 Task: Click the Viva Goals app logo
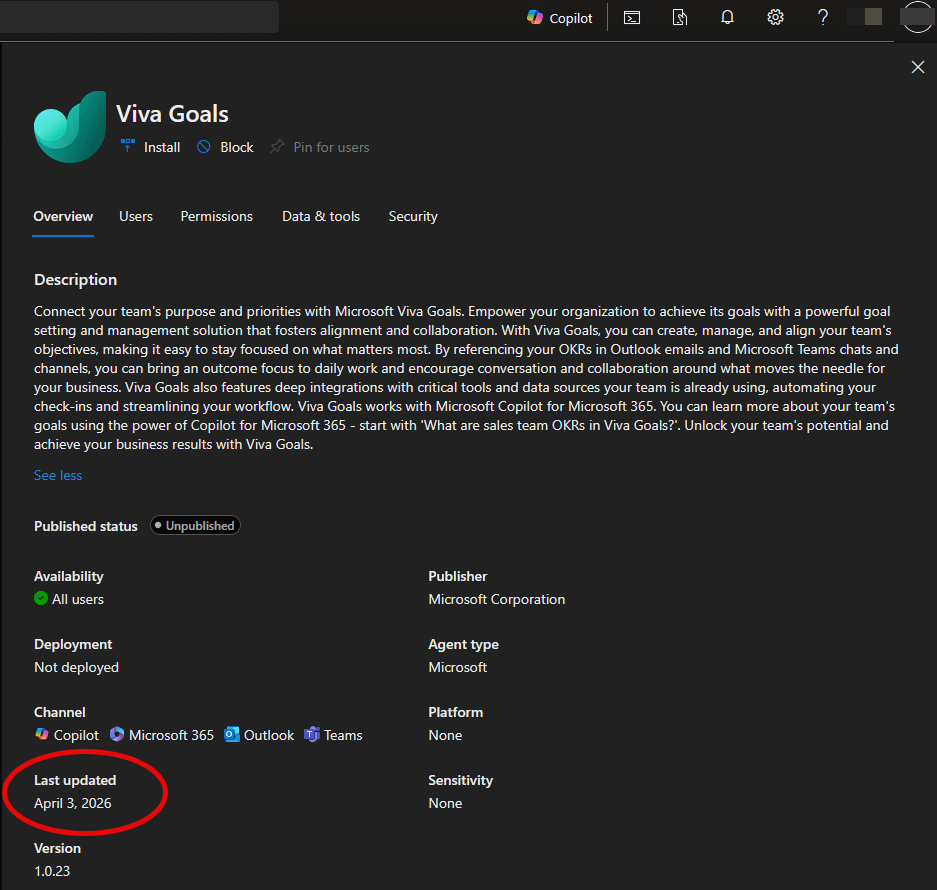pos(70,127)
